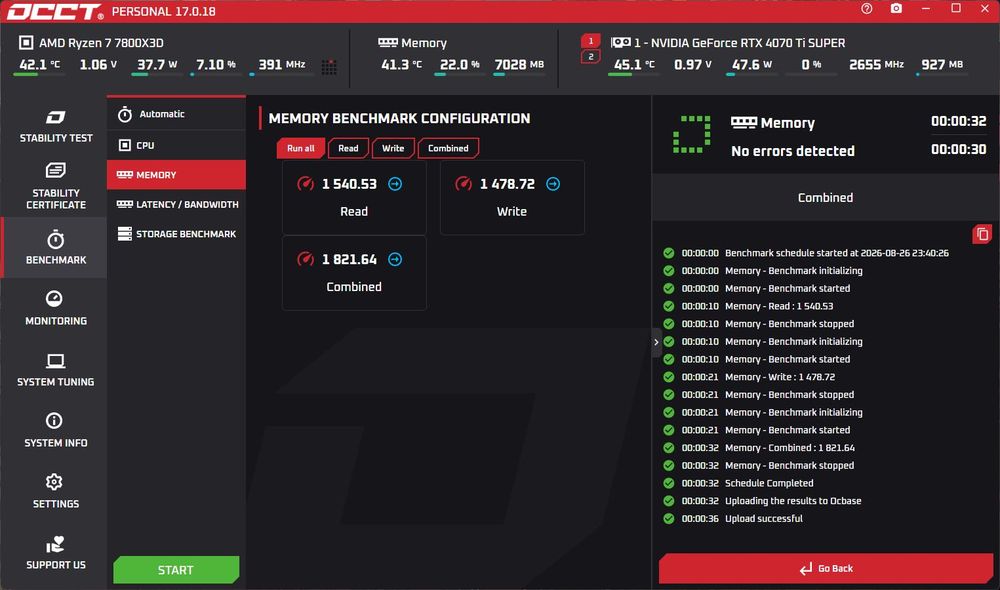Click NVIDIA GeForce RTX 4070 Ti SUPER header

coord(740,43)
